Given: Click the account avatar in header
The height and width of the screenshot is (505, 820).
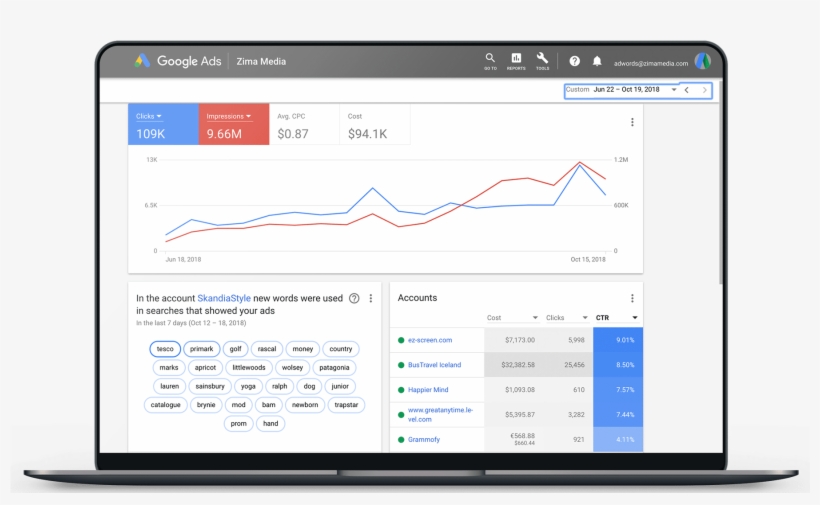Looking at the screenshot, I should tap(703, 61).
